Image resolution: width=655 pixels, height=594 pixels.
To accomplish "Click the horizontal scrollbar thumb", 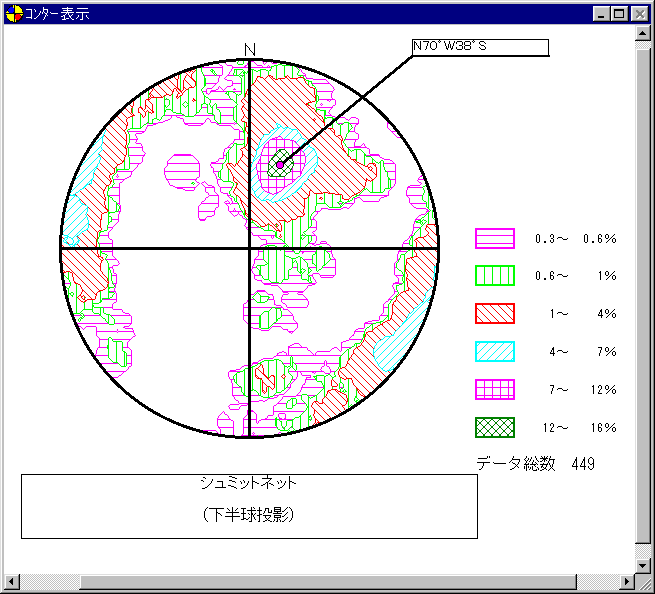I will pyautogui.click(x=328, y=582).
